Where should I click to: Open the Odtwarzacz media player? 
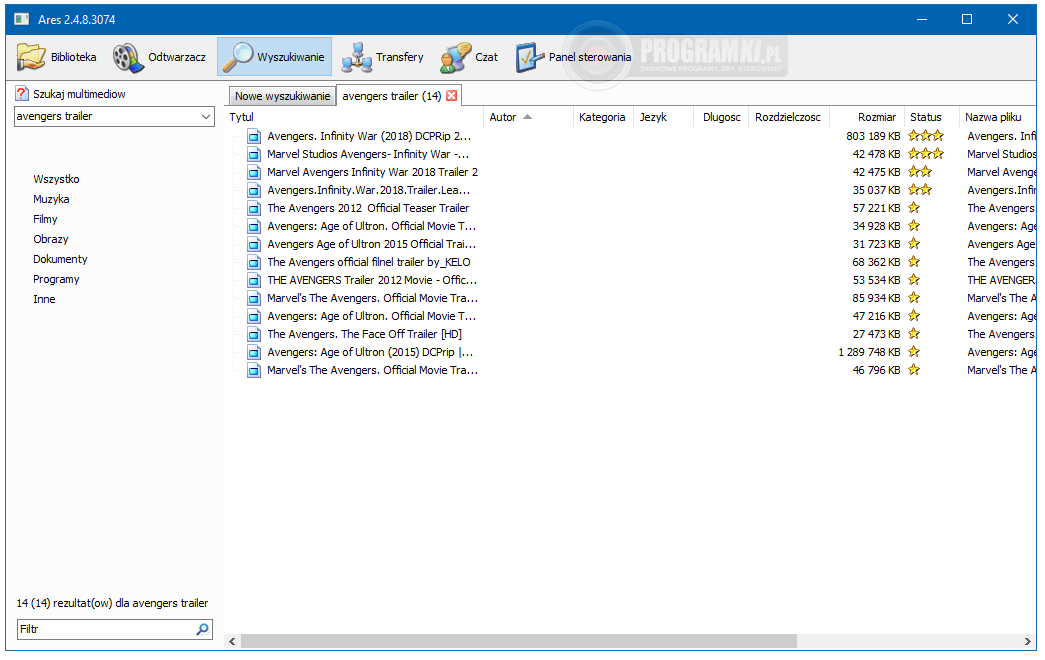point(159,57)
